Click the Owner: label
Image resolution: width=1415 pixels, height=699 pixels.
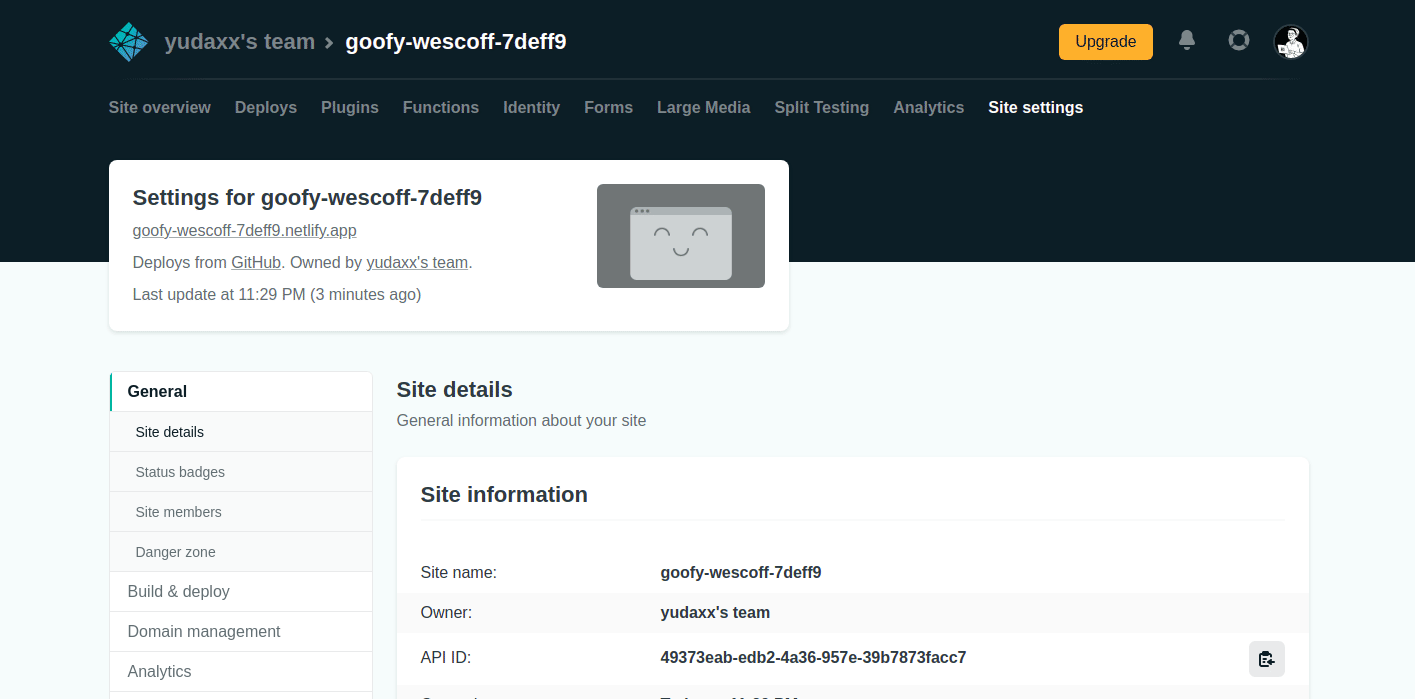click(446, 613)
